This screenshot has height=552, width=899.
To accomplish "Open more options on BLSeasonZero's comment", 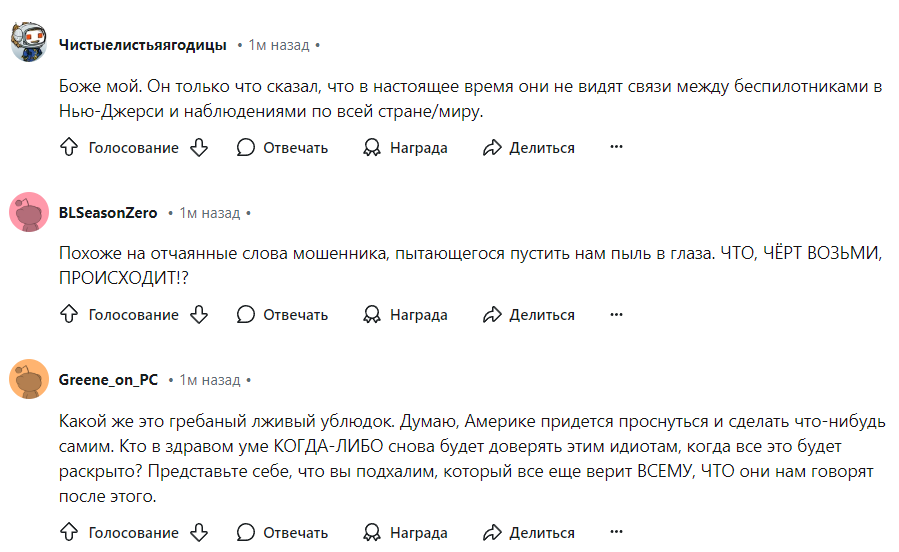I will tap(616, 314).
